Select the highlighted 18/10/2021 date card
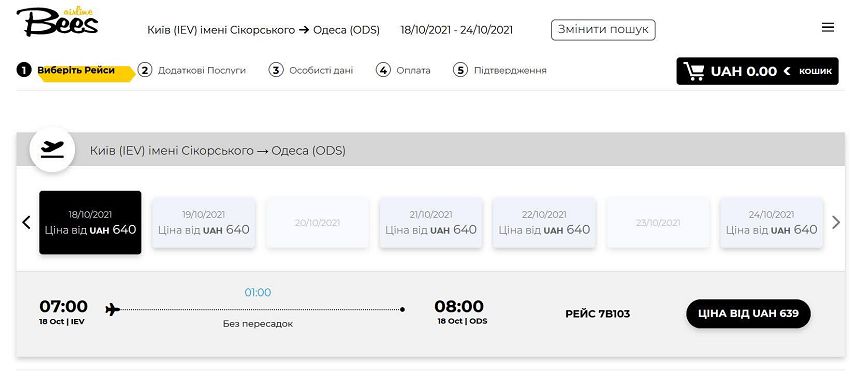Image resolution: width=850 pixels, height=380 pixels. pyautogui.click(x=90, y=222)
